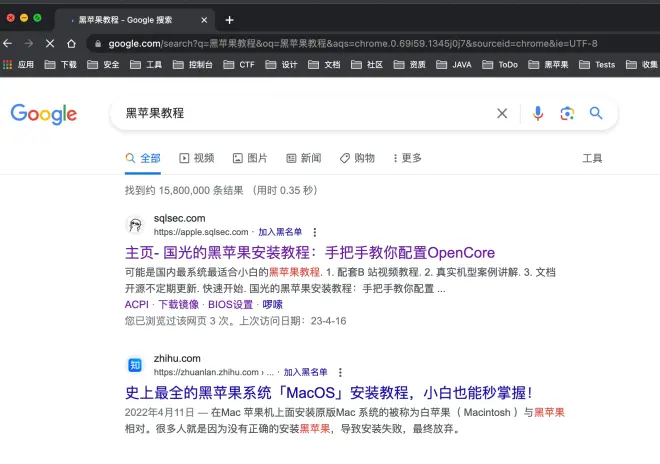This screenshot has width=660, height=464.
Task: Click the lock icon in address bar
Action: [x=98, y=44]
